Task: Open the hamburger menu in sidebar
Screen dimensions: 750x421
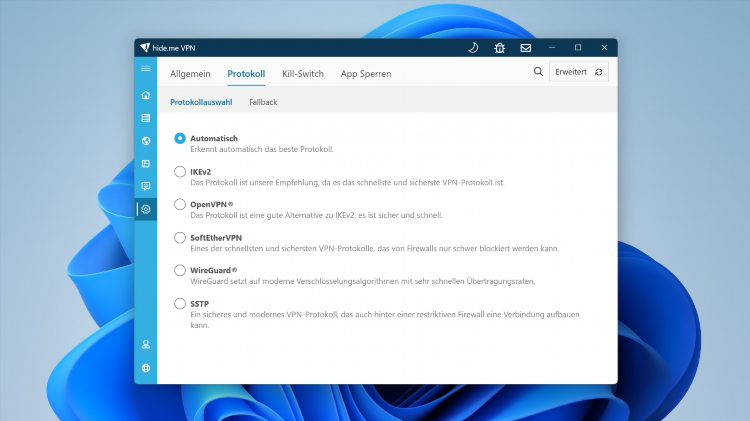Action: point(146,68)
